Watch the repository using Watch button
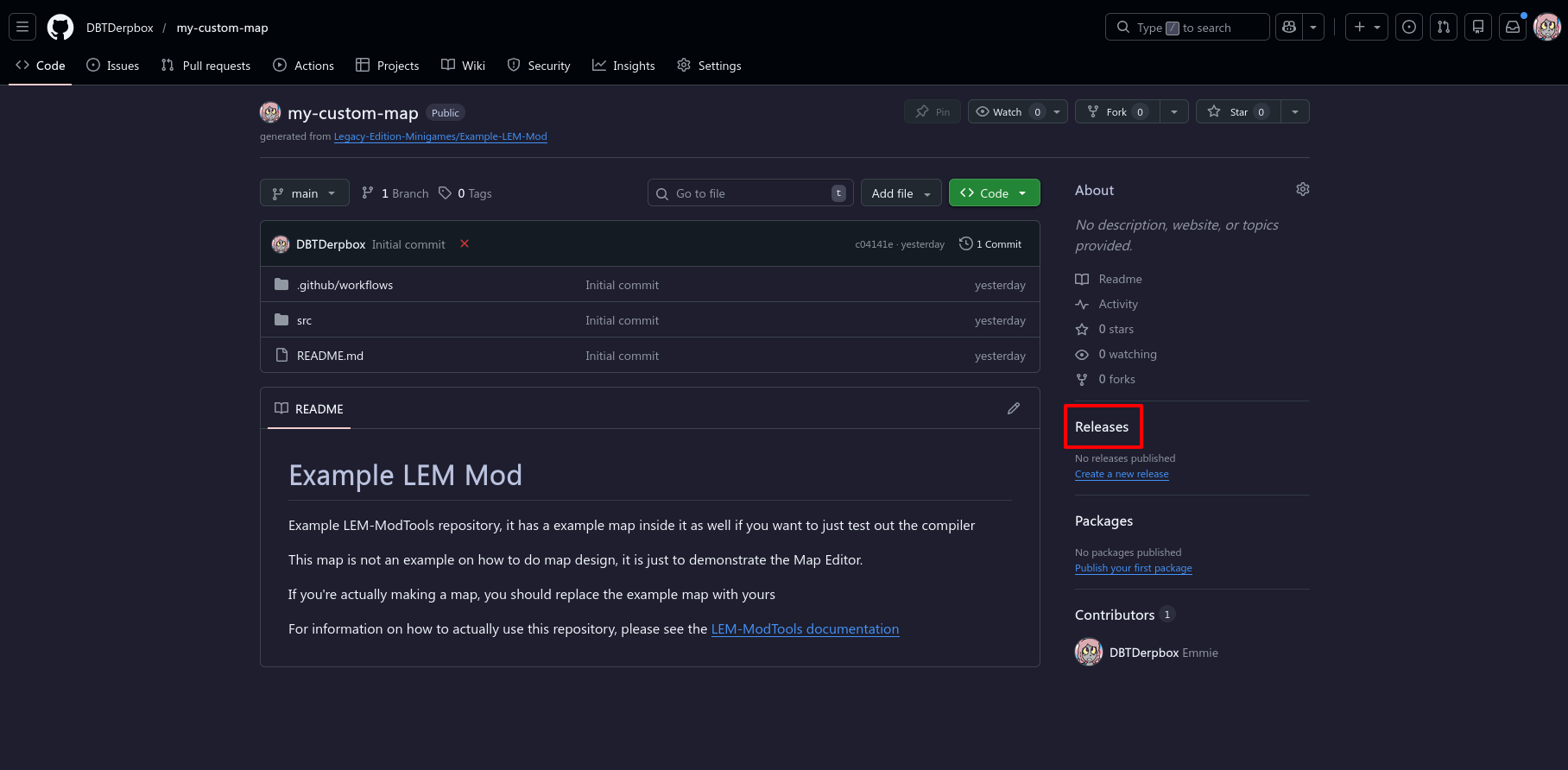The height and width of the screenshot is (770, 1568). coord(1008,111)
